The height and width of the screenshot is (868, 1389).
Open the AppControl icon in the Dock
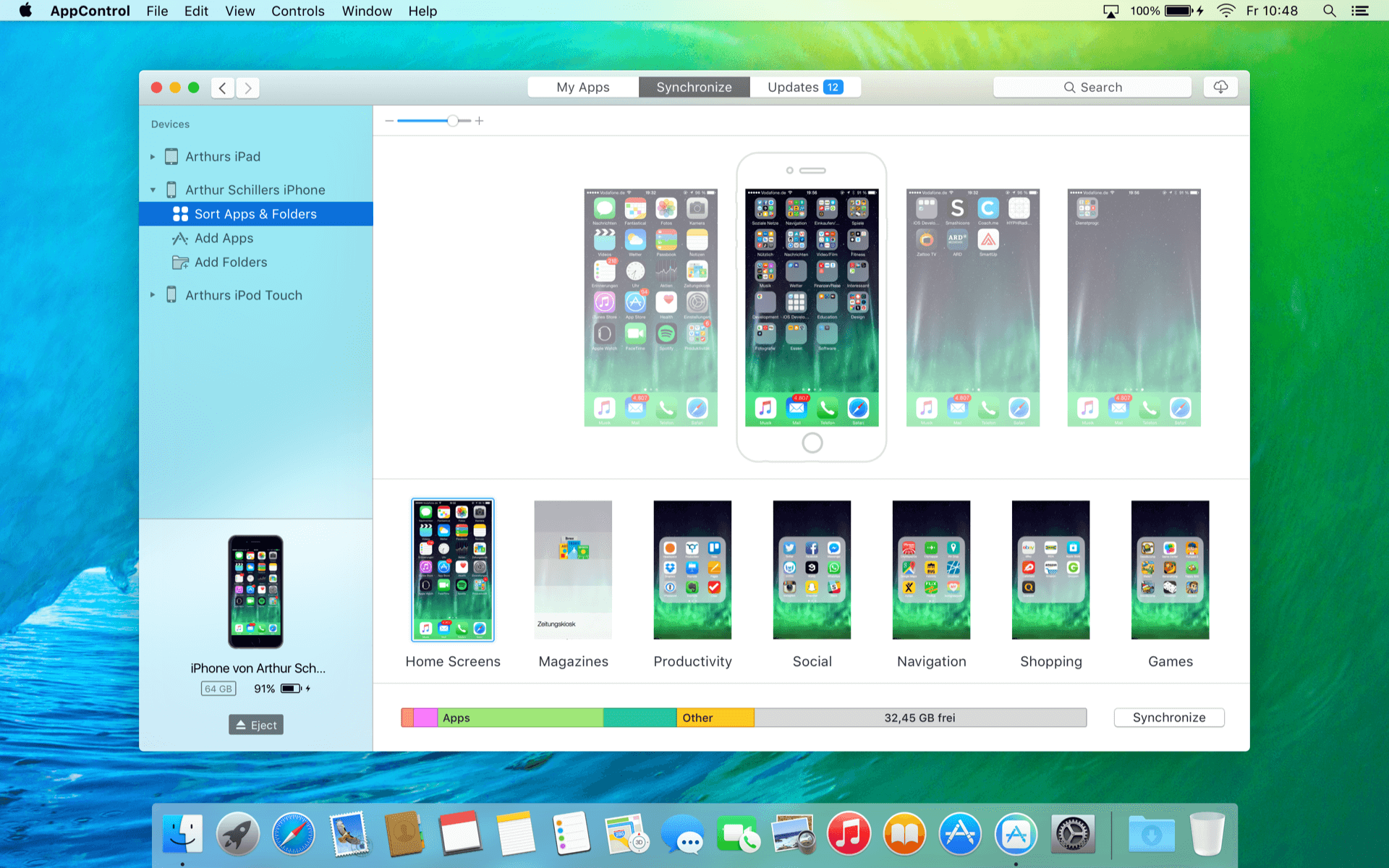click(x=1016, y=834)
